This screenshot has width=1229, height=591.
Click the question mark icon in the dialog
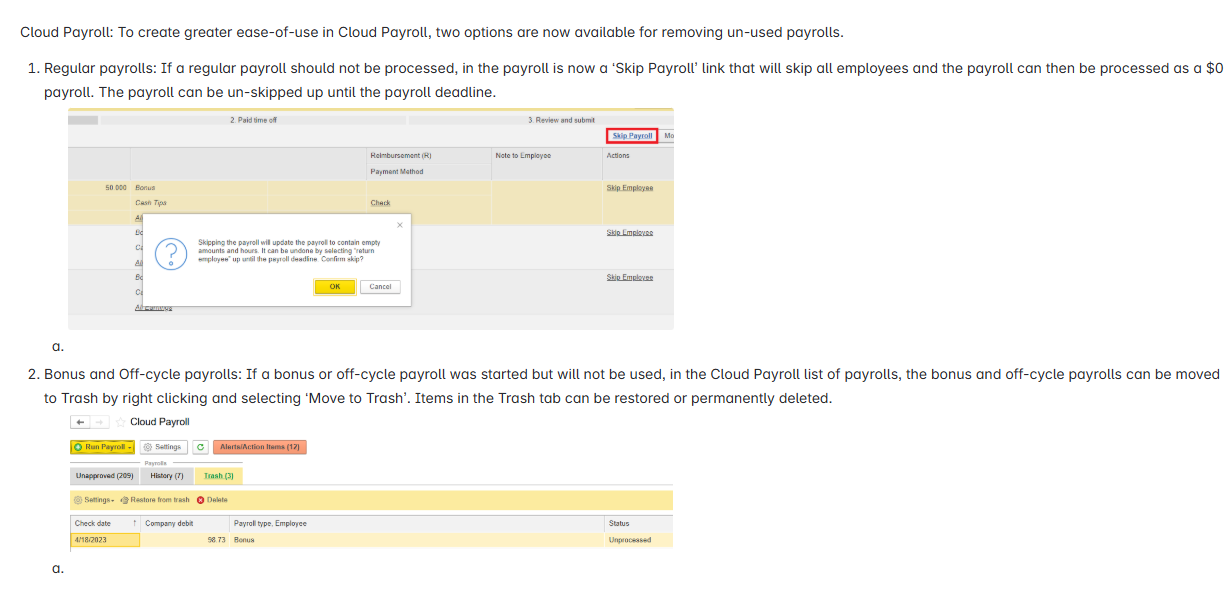coord(172,254)
